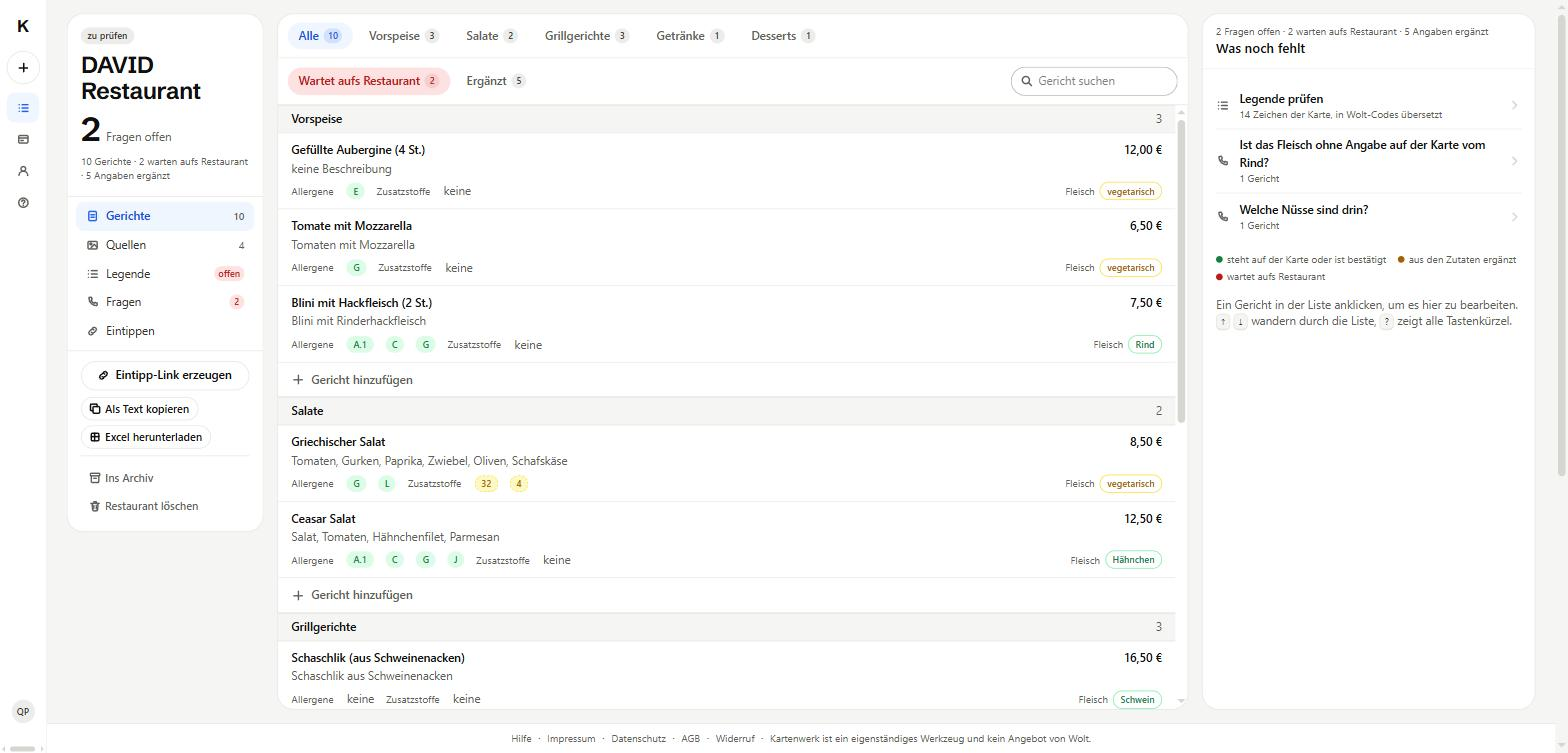Click 'Excel herunterladen'
This screenshot has height=753, width=1568.
point(146,437)
